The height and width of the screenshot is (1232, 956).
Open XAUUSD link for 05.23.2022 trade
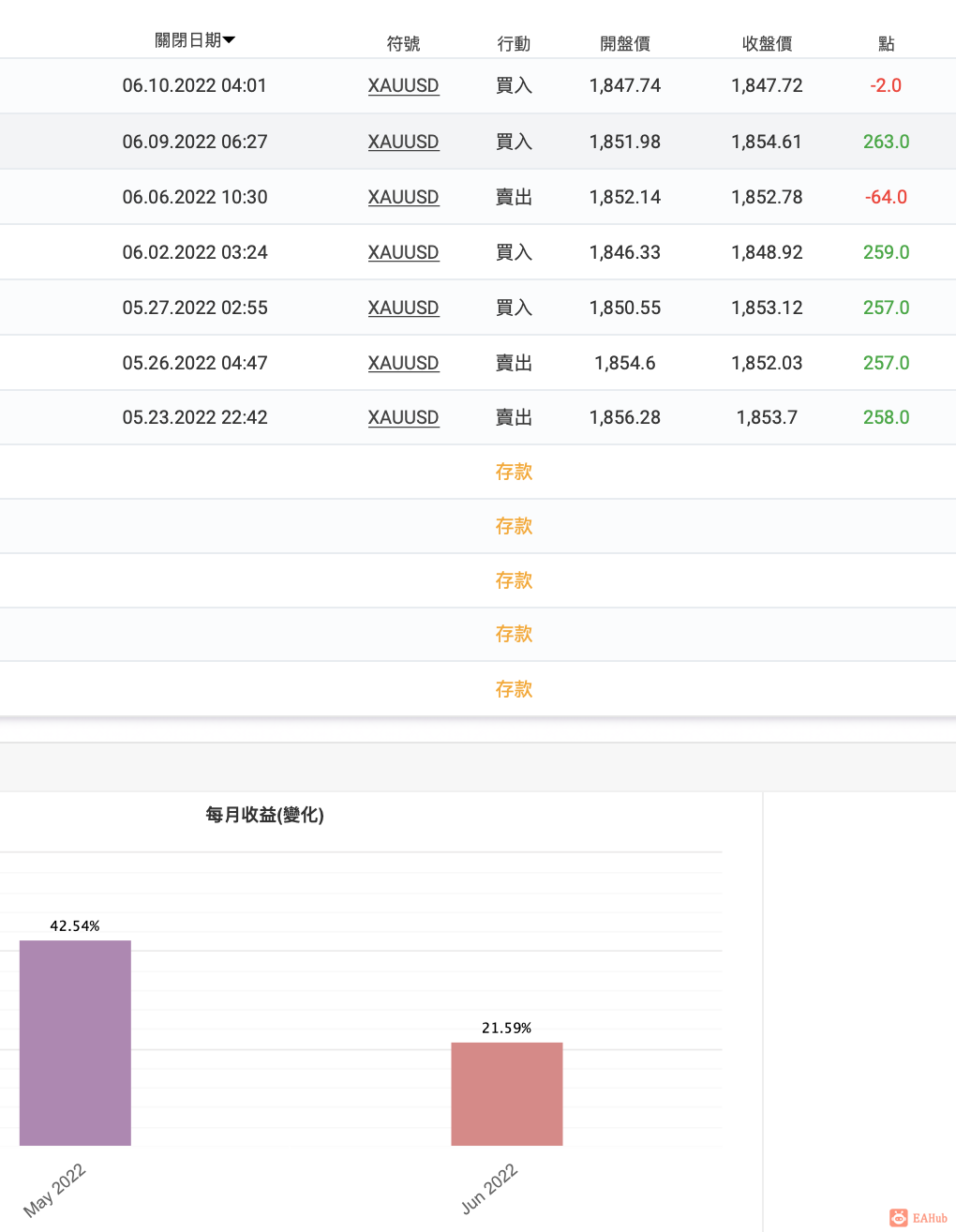(x=403, y=417)
